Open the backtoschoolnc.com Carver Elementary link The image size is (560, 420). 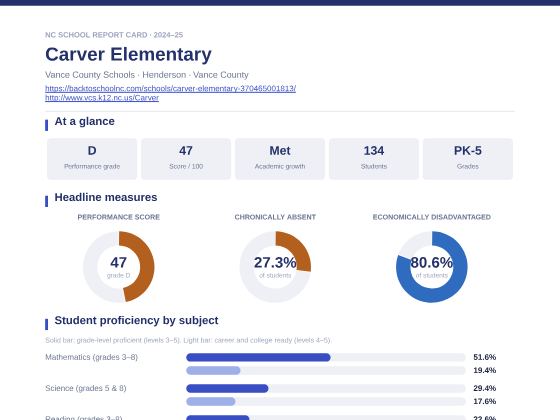[170, 88]
